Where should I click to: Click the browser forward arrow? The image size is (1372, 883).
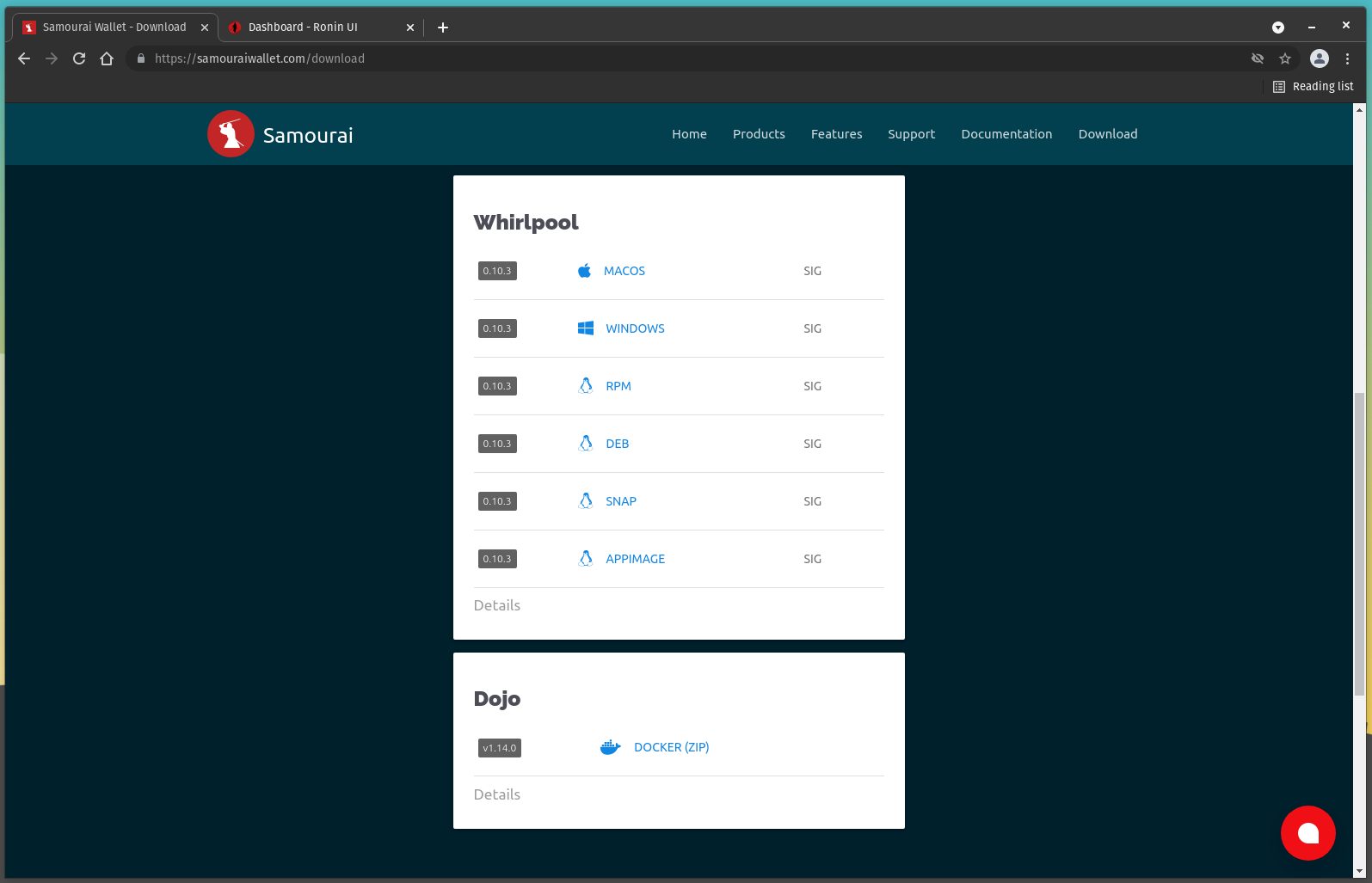click(52, 58)
